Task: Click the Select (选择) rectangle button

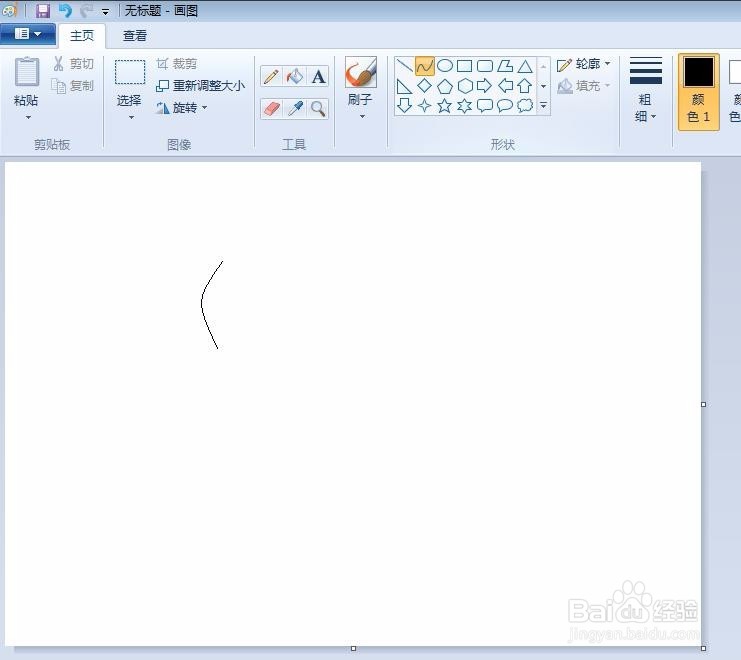Action: pyautogui.click(x=130, y=72)
